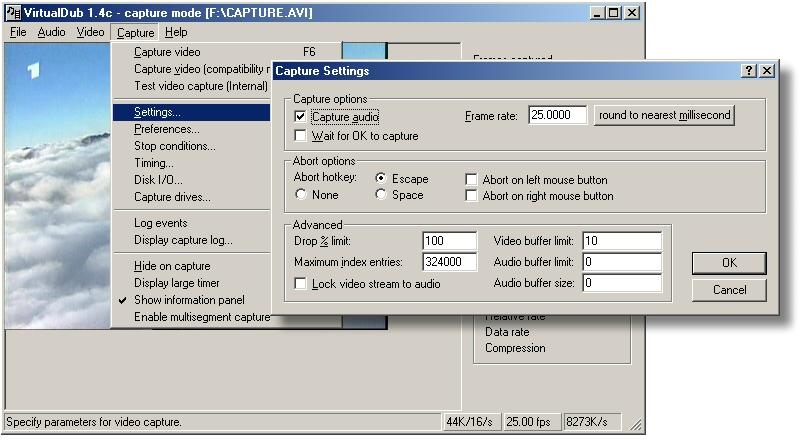The height and width of the screenshot is (442, 801).
Task: Open the Audio menu
Action: (x=51, y=32)
